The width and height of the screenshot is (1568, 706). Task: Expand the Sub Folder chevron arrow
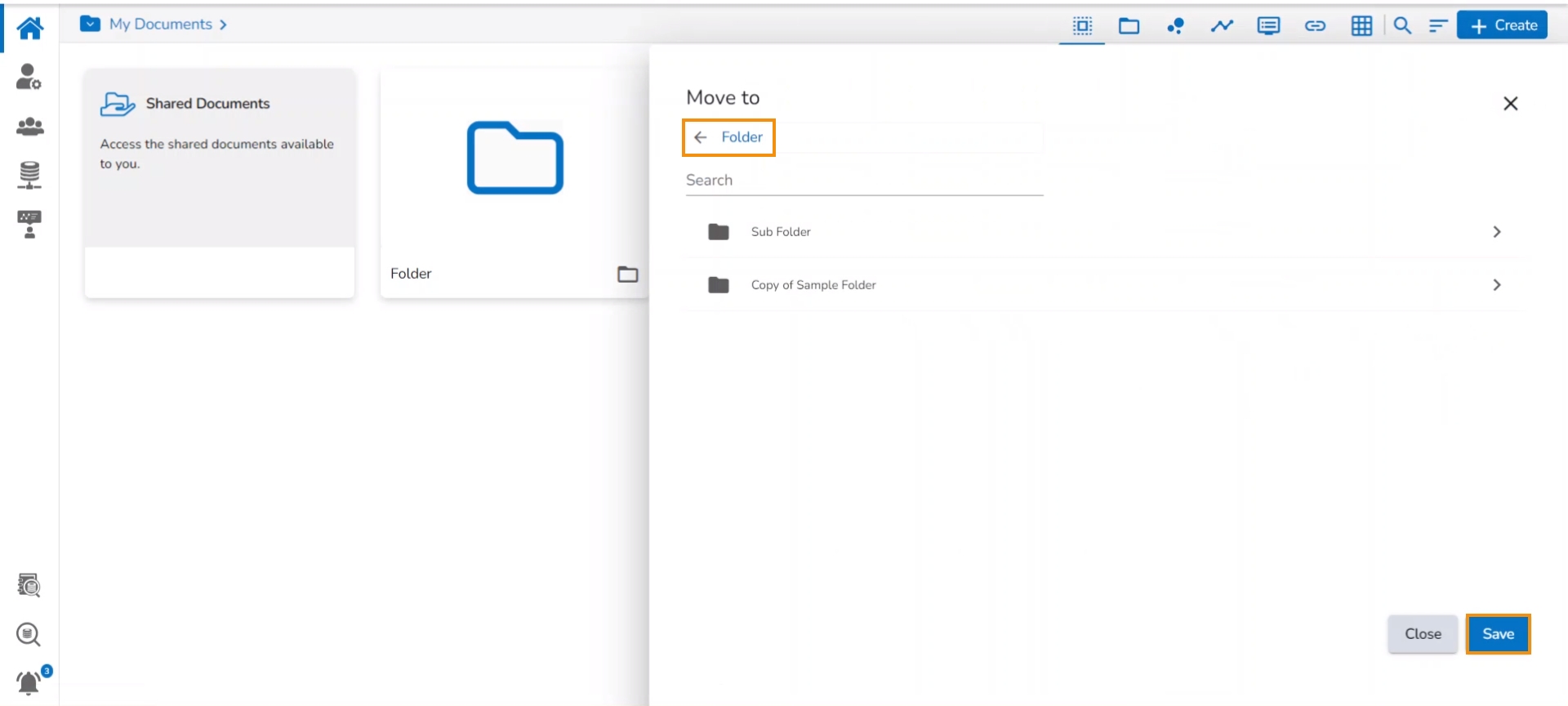(x=1496, y=232)
